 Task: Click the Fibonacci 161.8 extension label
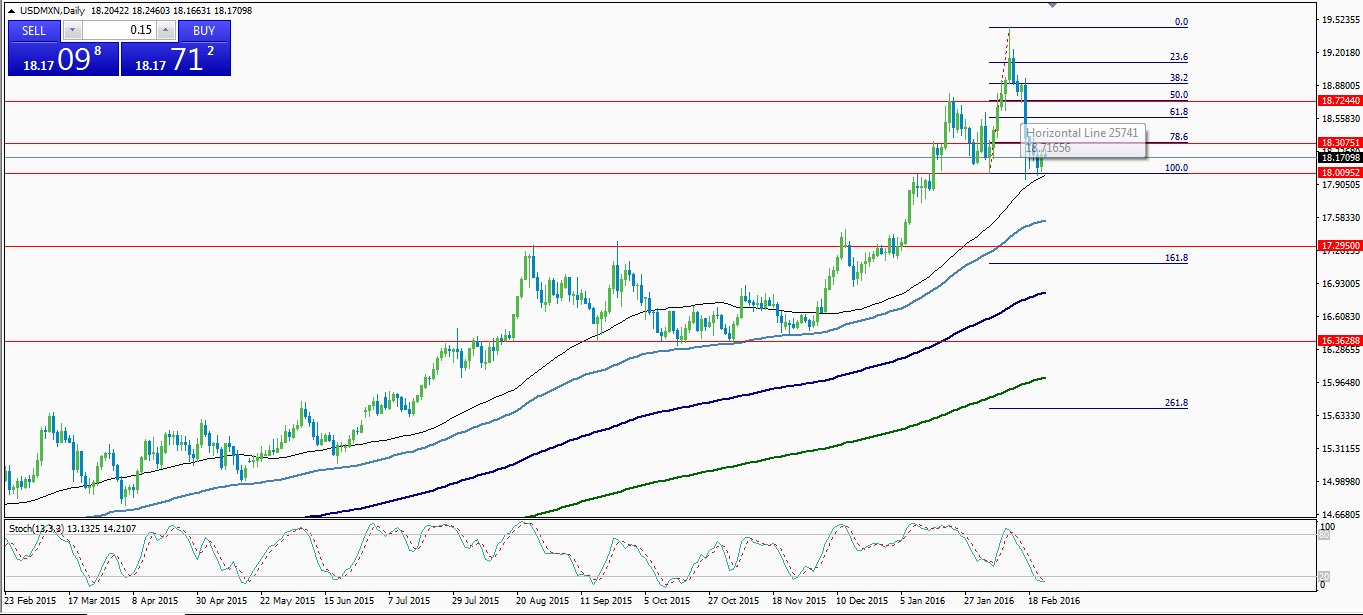tap(1177, 258)
